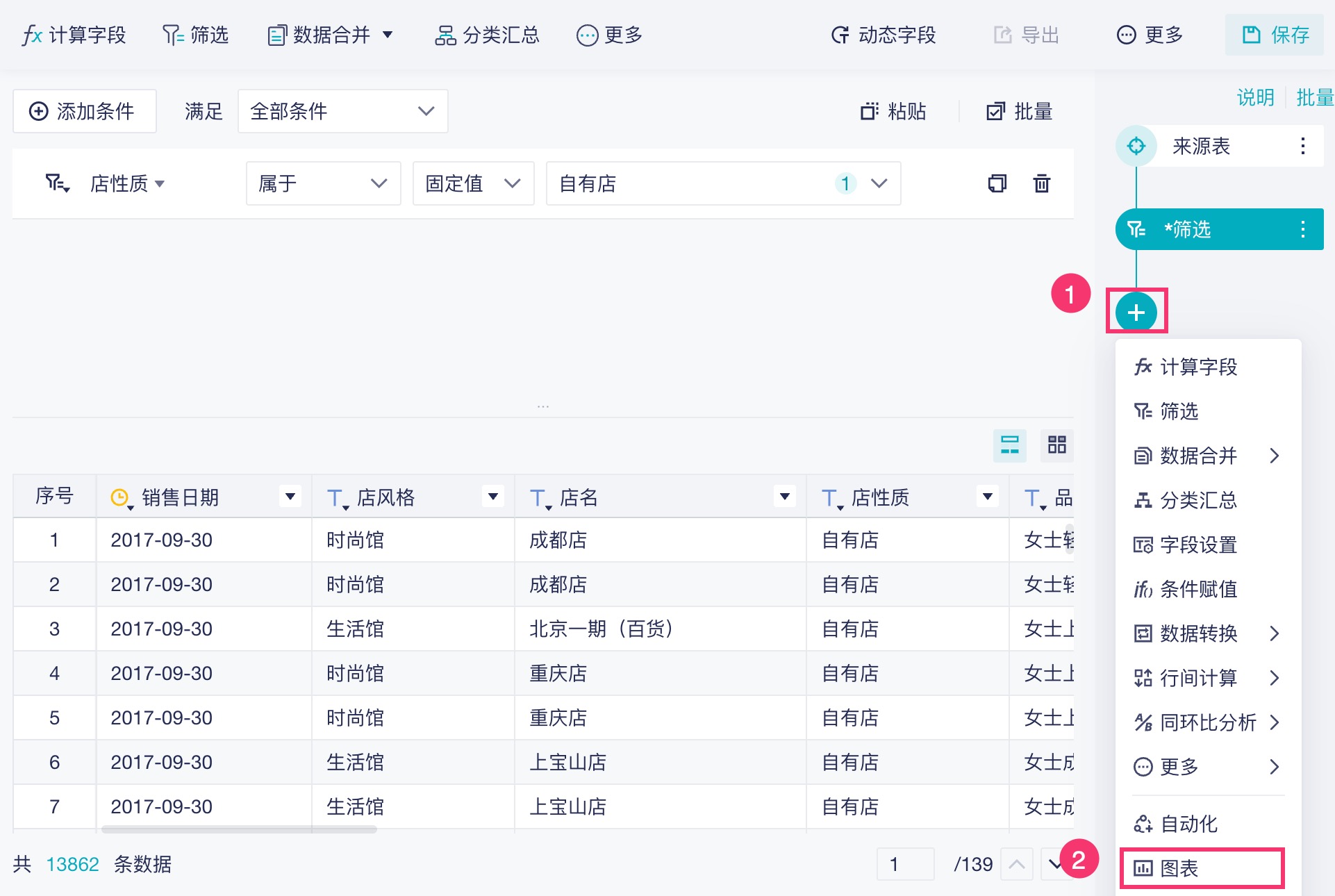Screen dimensions: 1335x896
Task: Click the copy condition icon
Action: 997,183
